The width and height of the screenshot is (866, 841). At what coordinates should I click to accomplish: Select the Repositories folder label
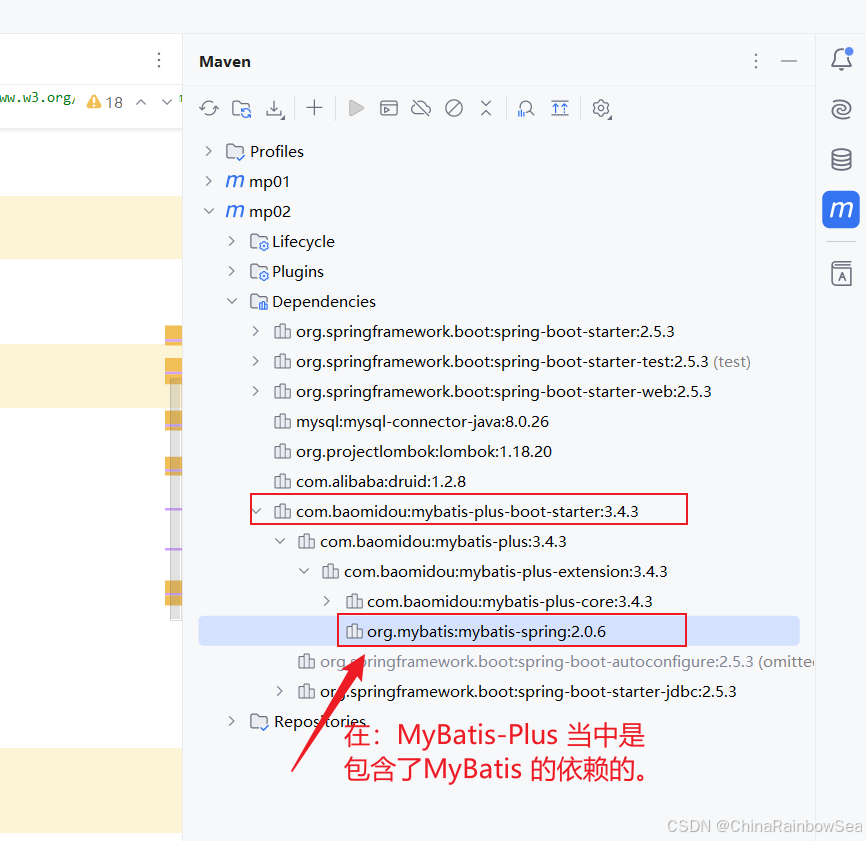[320, 722]
